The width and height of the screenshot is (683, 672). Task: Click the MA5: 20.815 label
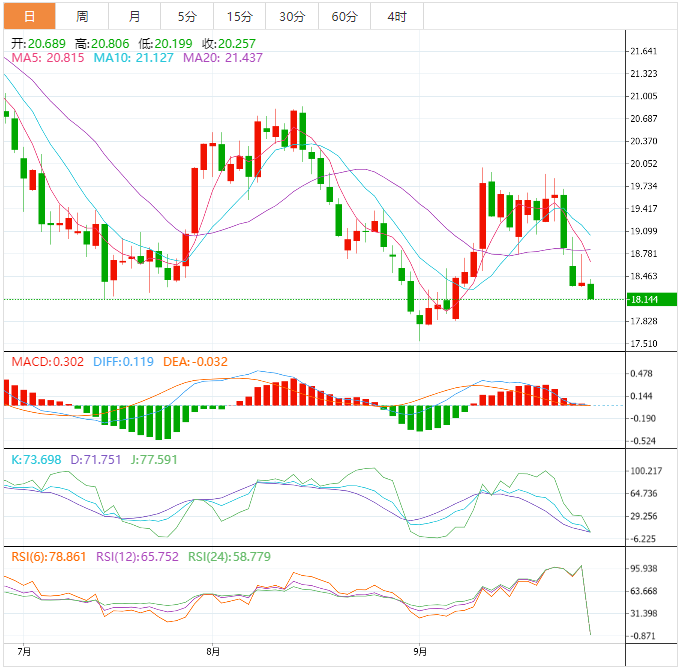[x=48, y=57]
